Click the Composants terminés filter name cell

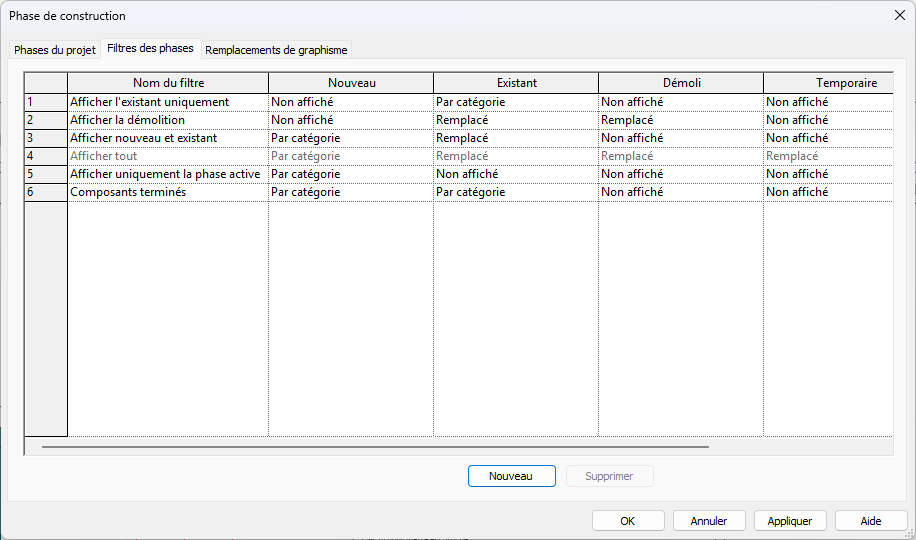167,192
